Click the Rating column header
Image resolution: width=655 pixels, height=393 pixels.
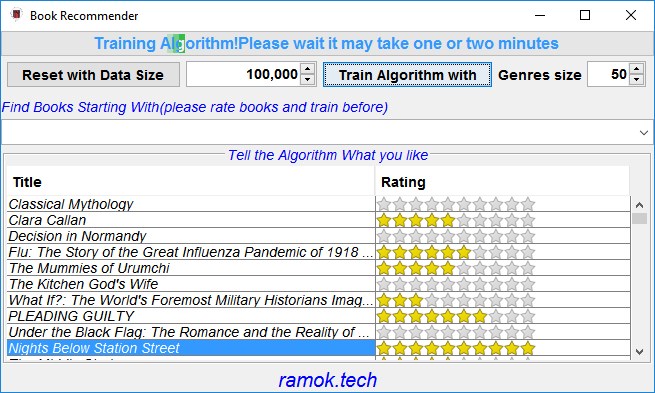pyautogui.click(x=502, y=182)
